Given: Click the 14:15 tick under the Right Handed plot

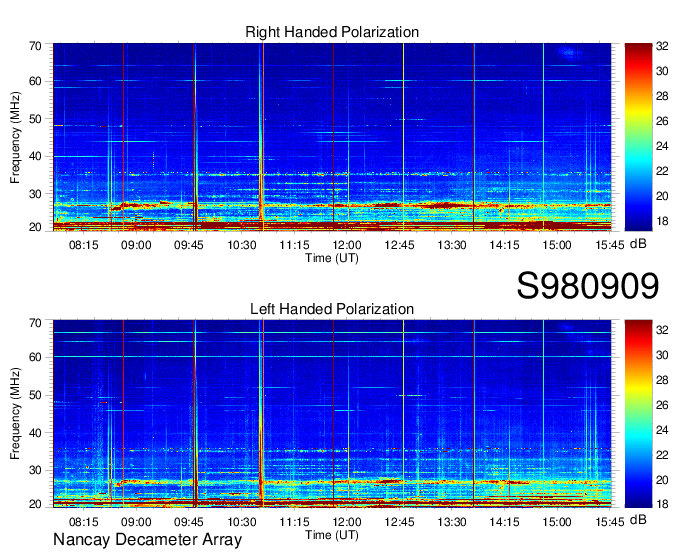Looking at the screenshot, I should coord(504,245).
